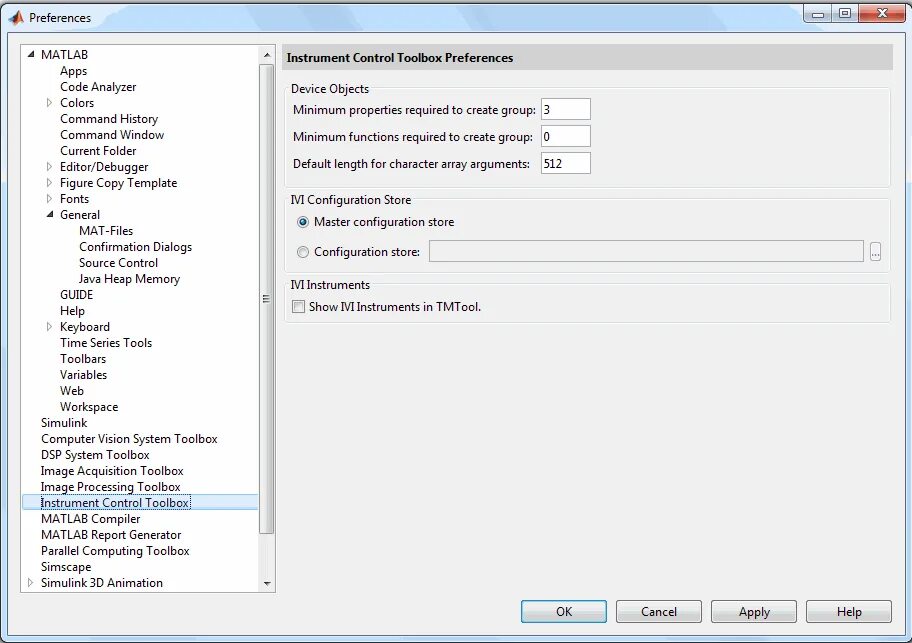Viewport: 912px width, 643px height.
Task: Click the tree panel scrollbar thumb
Action: [x=266, y=299]
